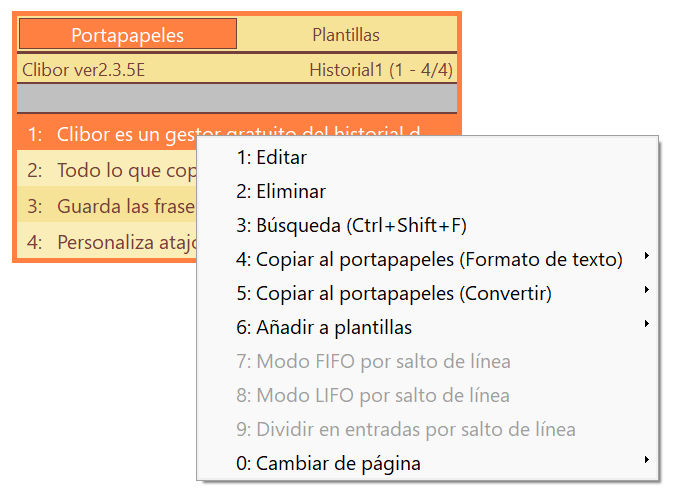
Task: Expand the Convertir submenu arrow
Action: [646, 290]
